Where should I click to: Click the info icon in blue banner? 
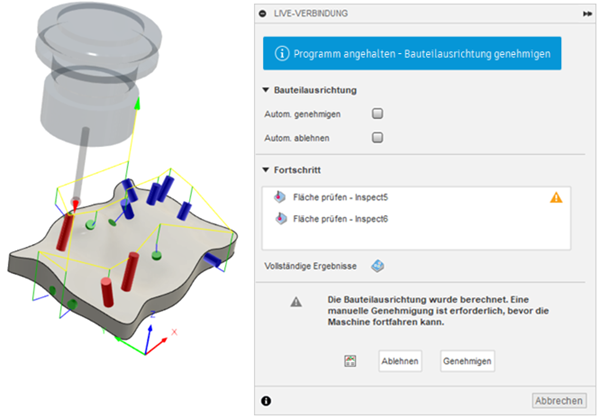coord(282,54)
